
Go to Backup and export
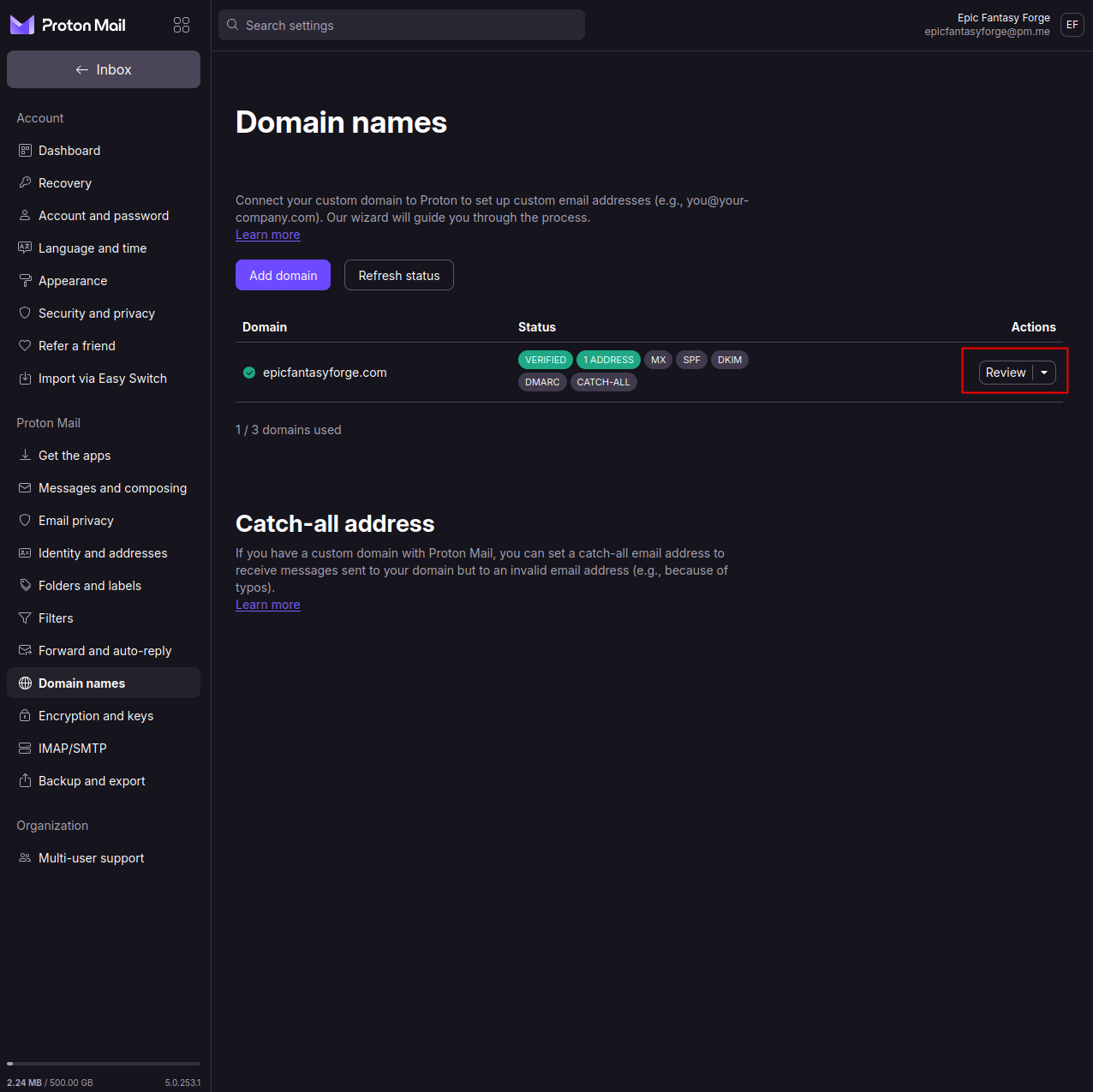coord(104,781)
